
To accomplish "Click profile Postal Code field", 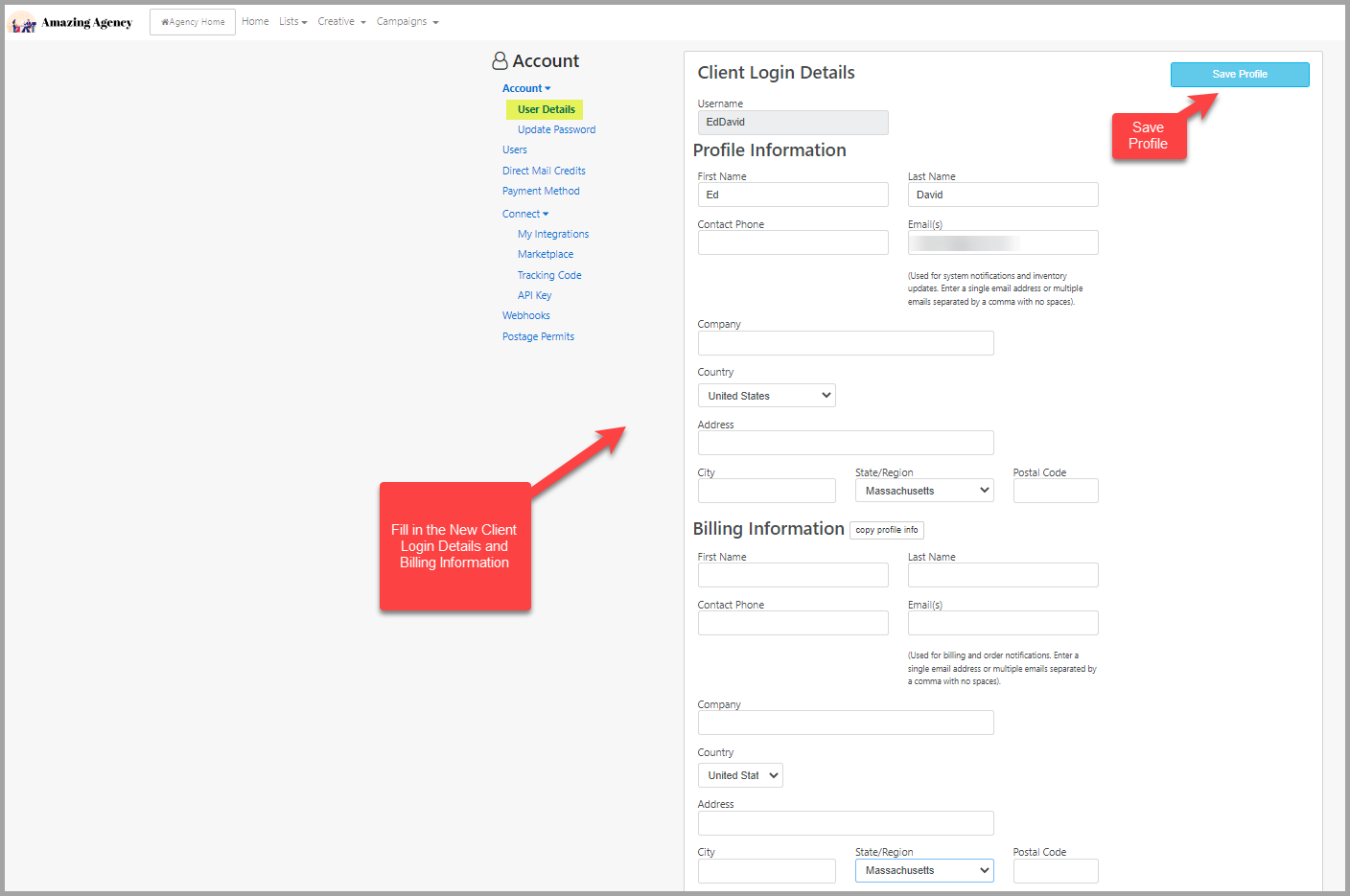I will tap(1056, 491).
